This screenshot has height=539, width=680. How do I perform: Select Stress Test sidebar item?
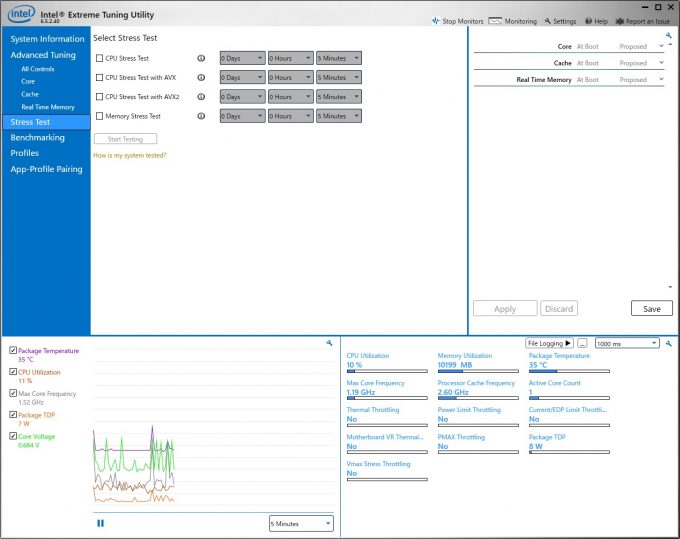click(46, 122)
